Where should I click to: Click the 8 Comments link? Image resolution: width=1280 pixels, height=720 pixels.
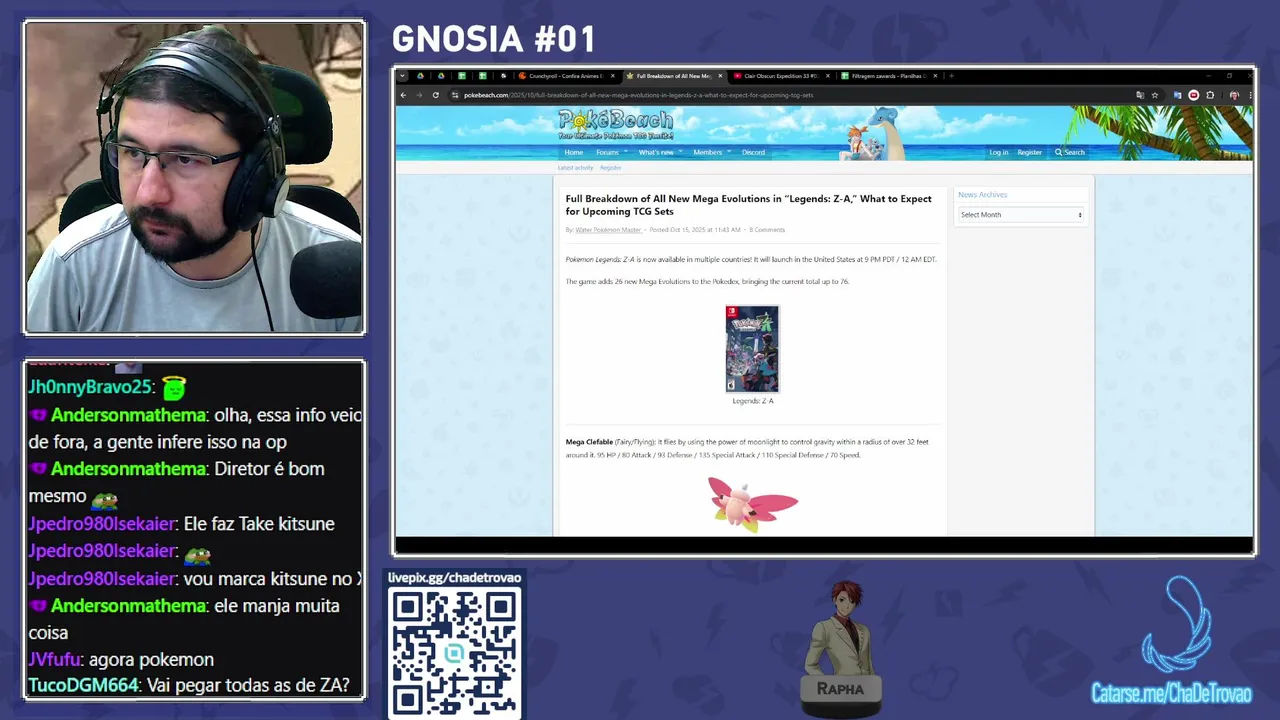click(x=767, y=230)
